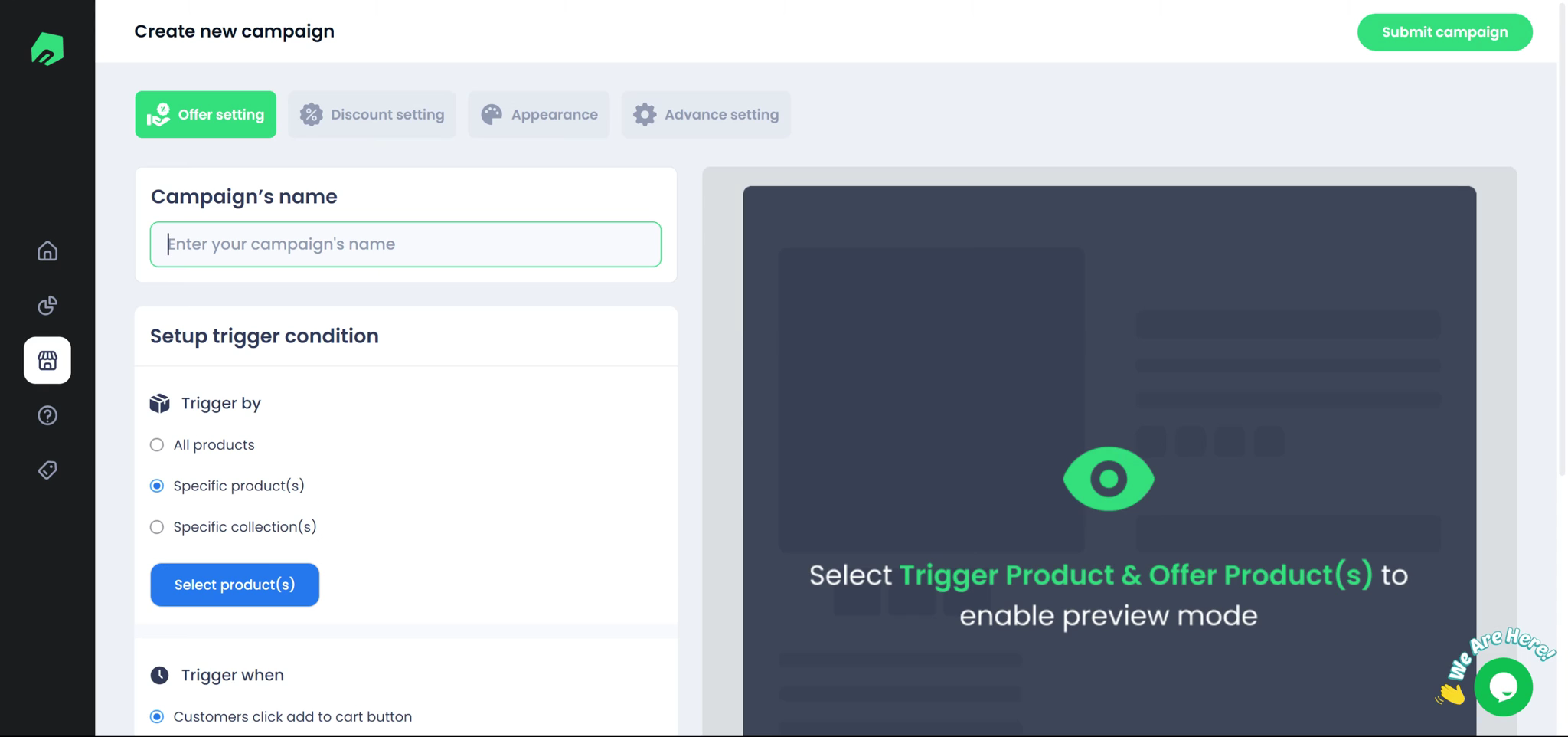Click the Trigger by box icon
The image size is (1568, 737).
pos(159,403)
